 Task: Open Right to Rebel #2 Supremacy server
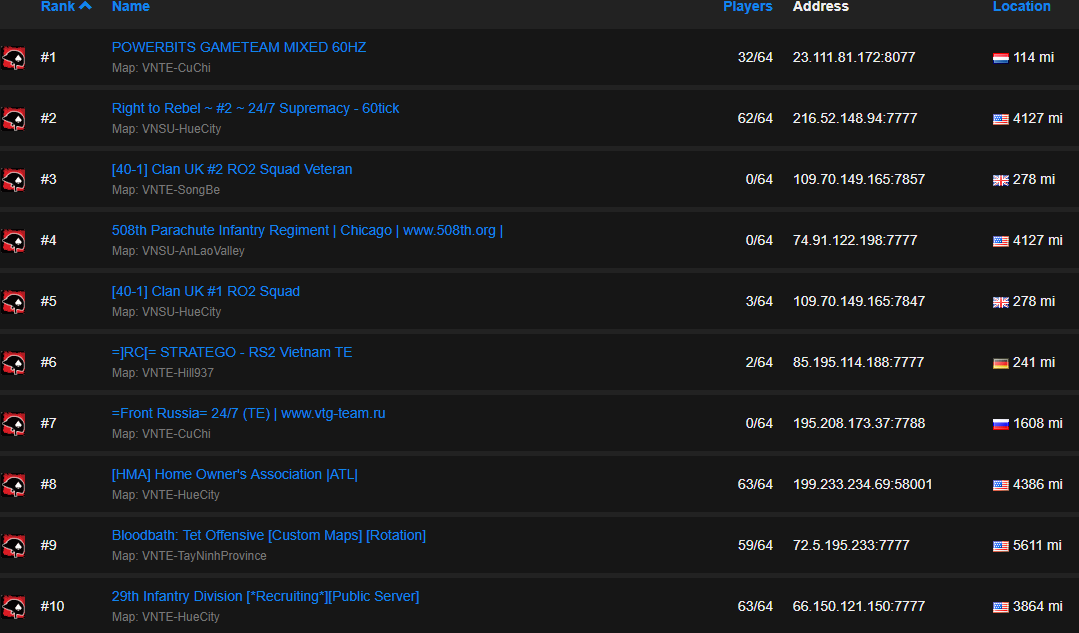tap(255, 109)
